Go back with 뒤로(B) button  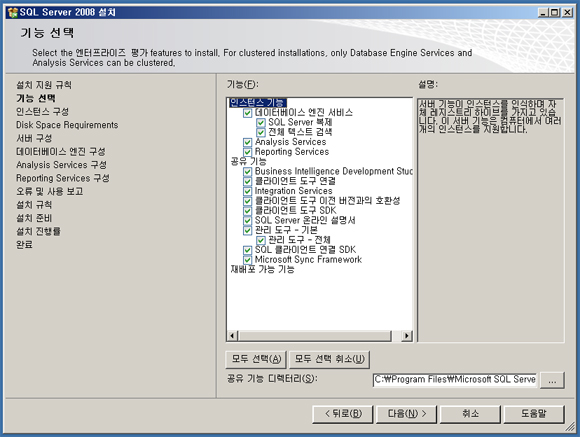coord(343,414)
